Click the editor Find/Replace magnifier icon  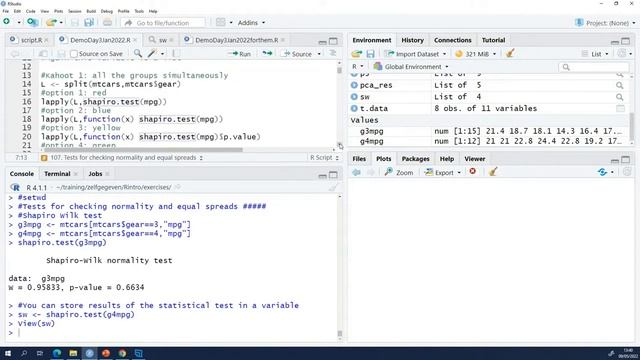coord(138,53)
